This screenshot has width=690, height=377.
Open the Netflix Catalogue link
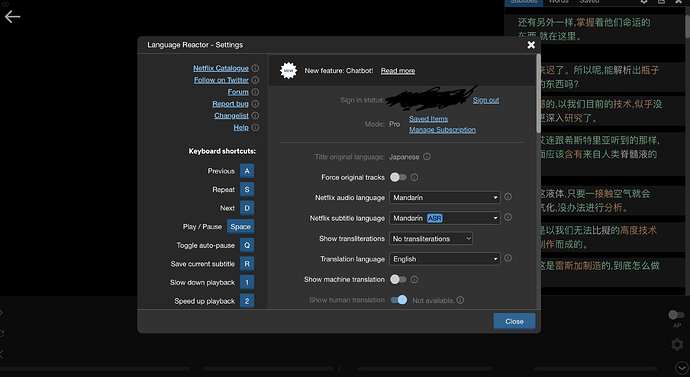point(221,68)
